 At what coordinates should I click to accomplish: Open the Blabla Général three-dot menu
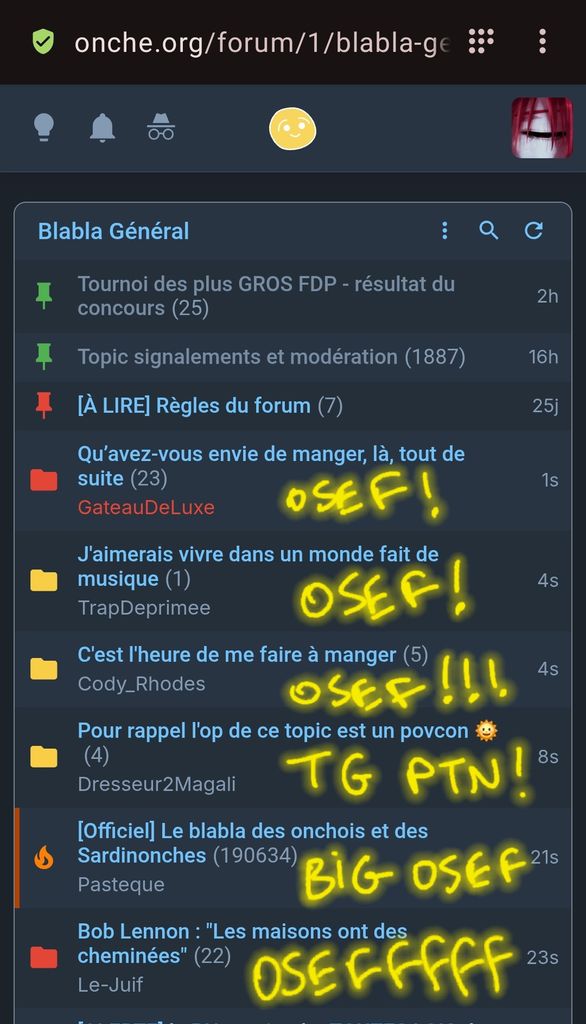coord(444,231)
